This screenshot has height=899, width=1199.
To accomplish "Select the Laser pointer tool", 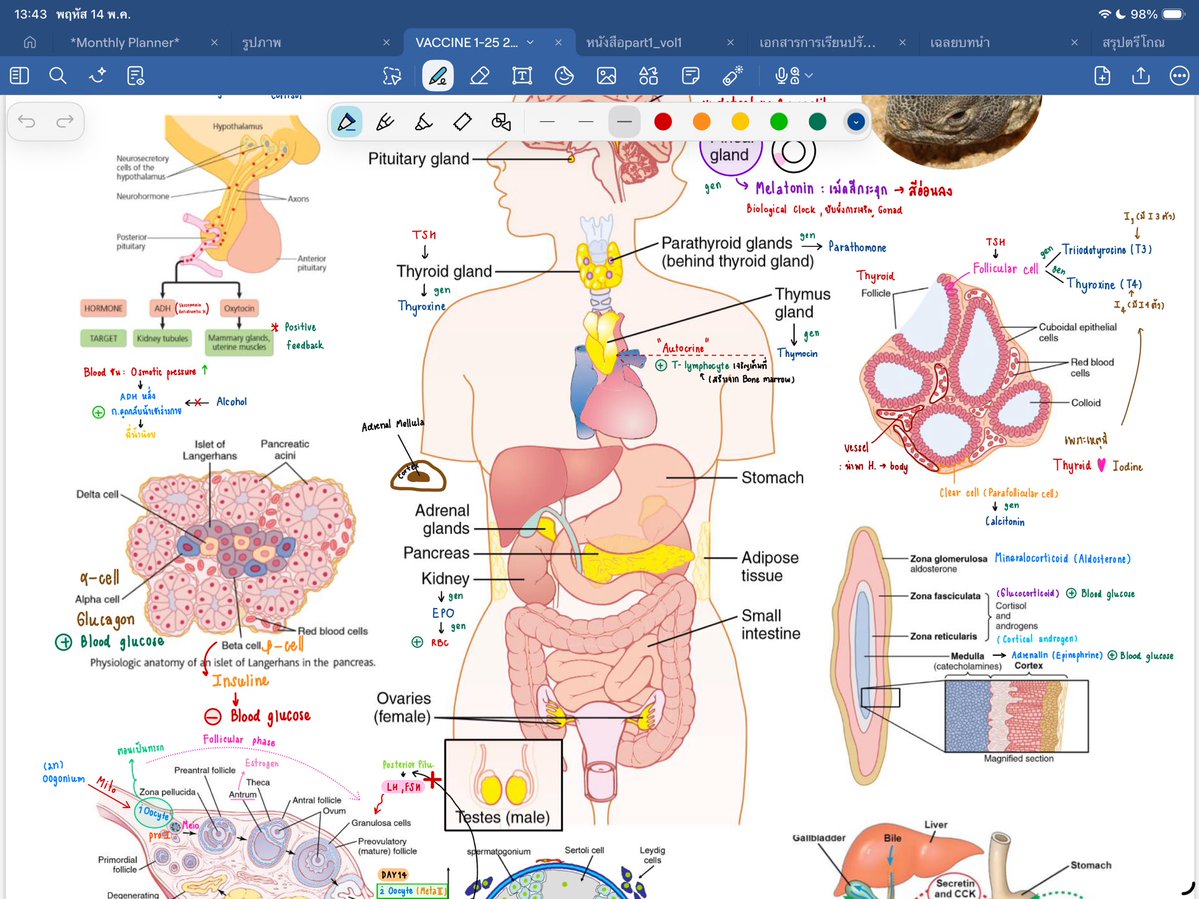I will [x=733, y=76].
